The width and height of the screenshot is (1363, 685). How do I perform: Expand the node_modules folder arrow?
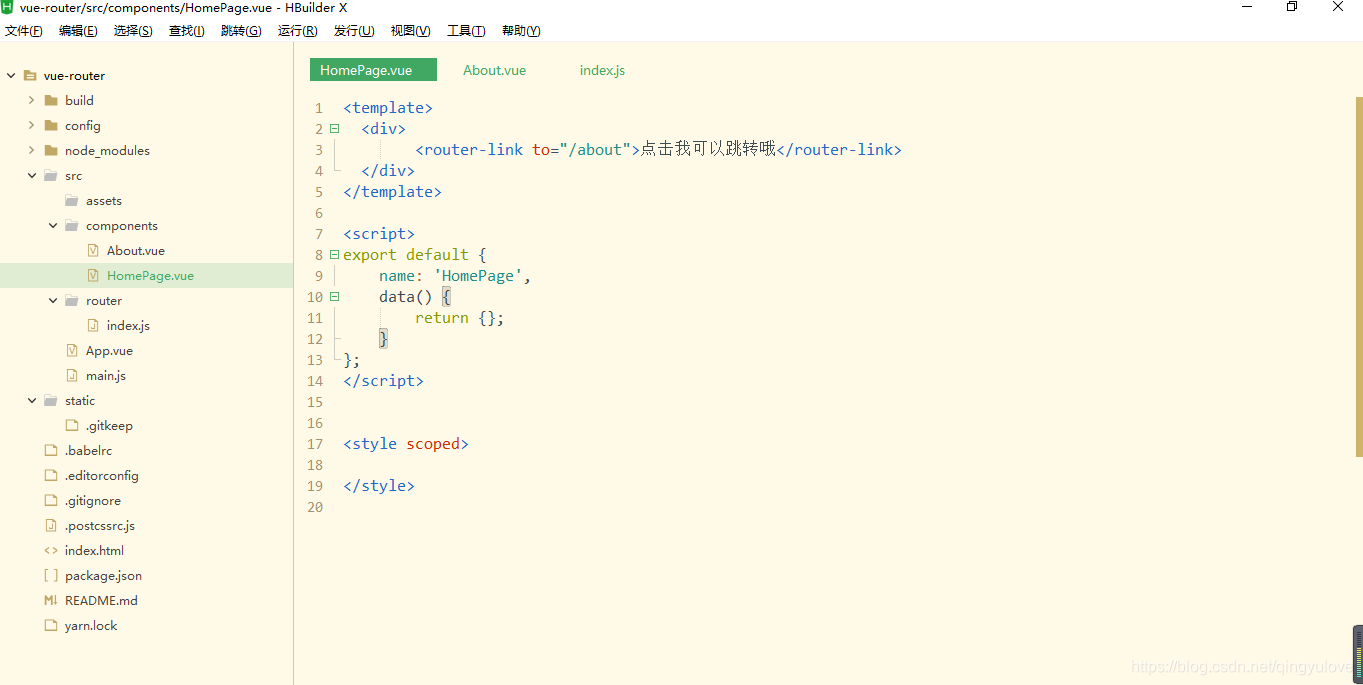[31, 150]
